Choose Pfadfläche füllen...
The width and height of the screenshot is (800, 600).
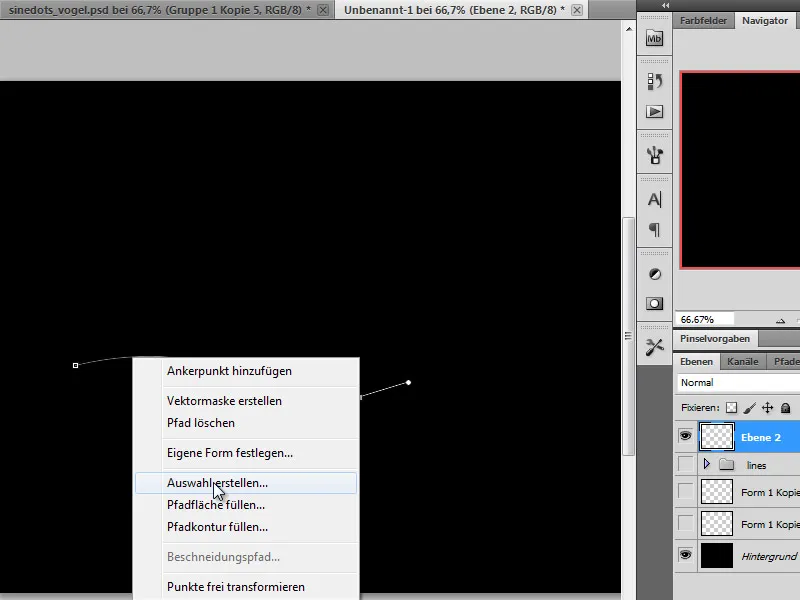(x=216, y=505)
